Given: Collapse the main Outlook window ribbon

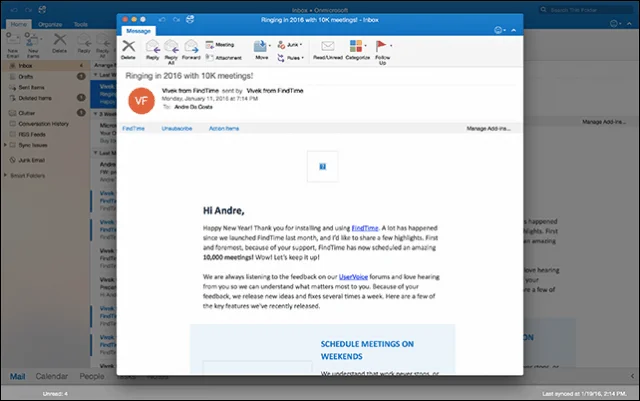Looking at the screenshot, I should point(630,24).
